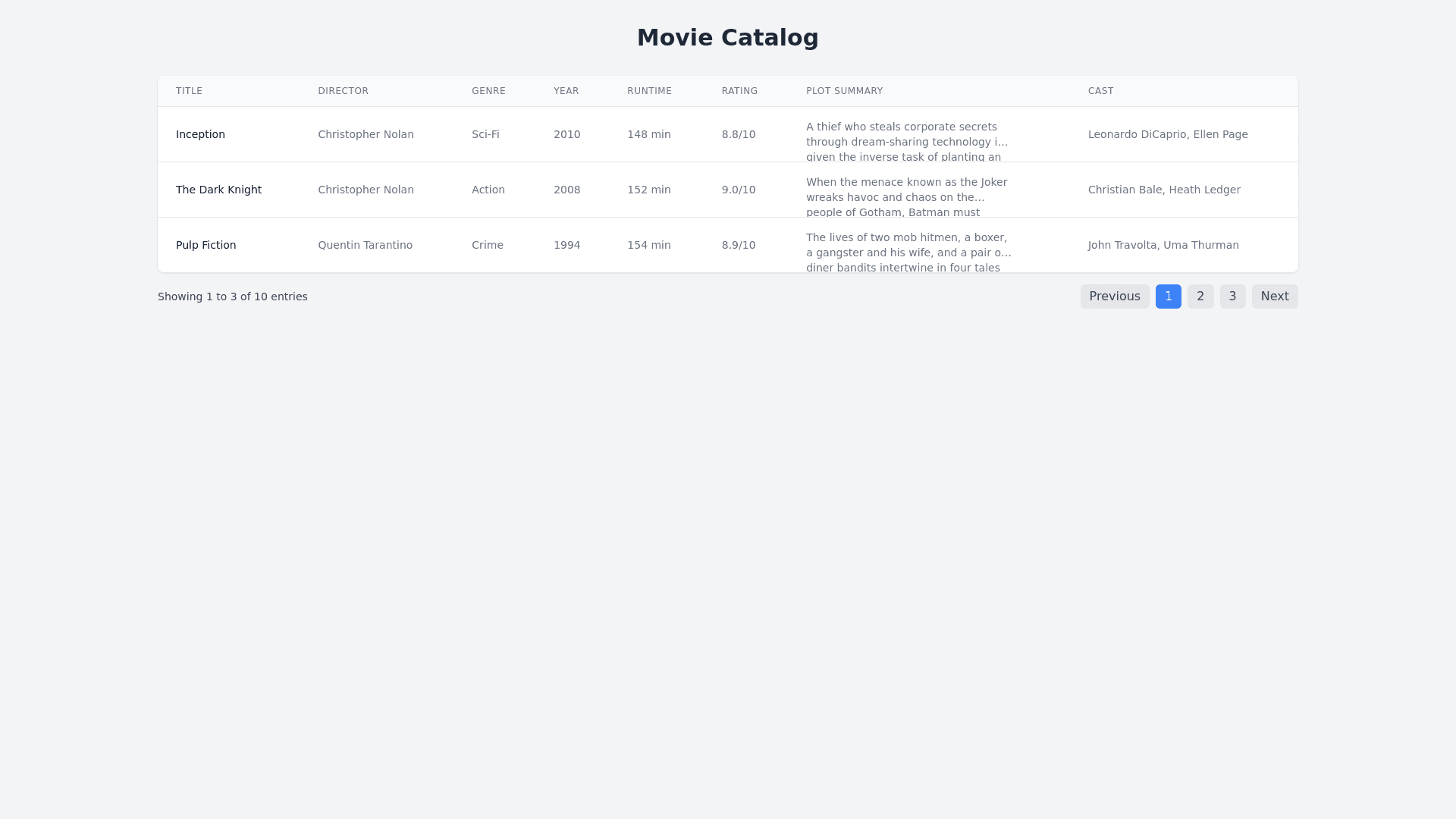
Task: Click the Cast column header
Action: [1100, 91]
